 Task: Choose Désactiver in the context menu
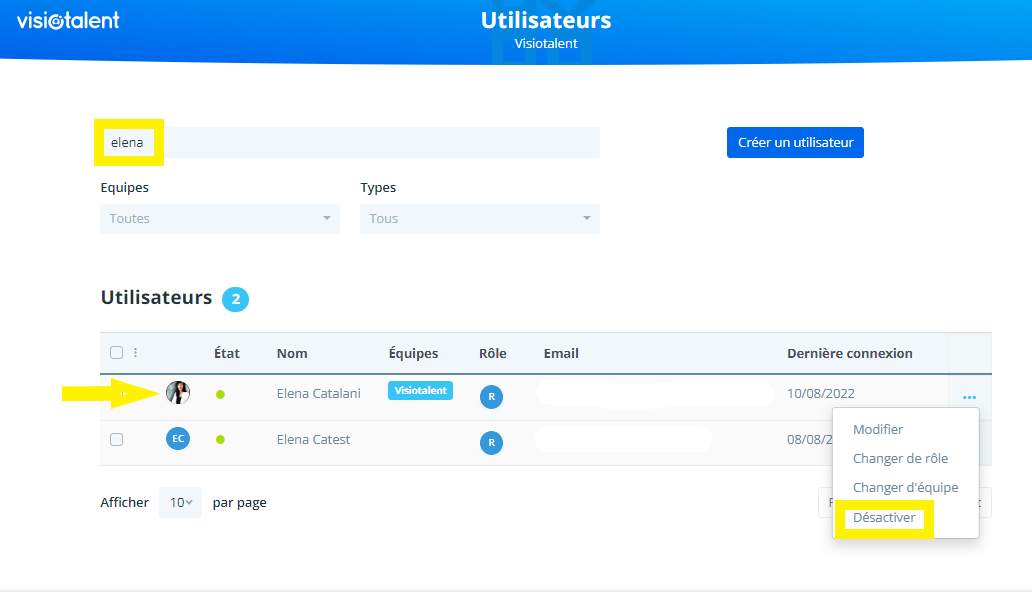pyautogui.click(x=884, y=518)
